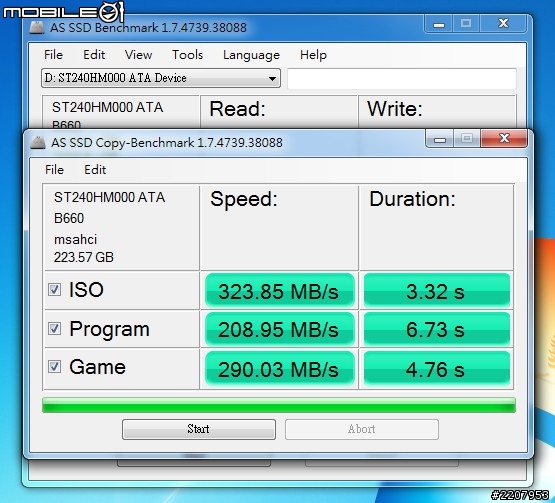Maximize the Copy-Benchmark window

pos(467,138)
